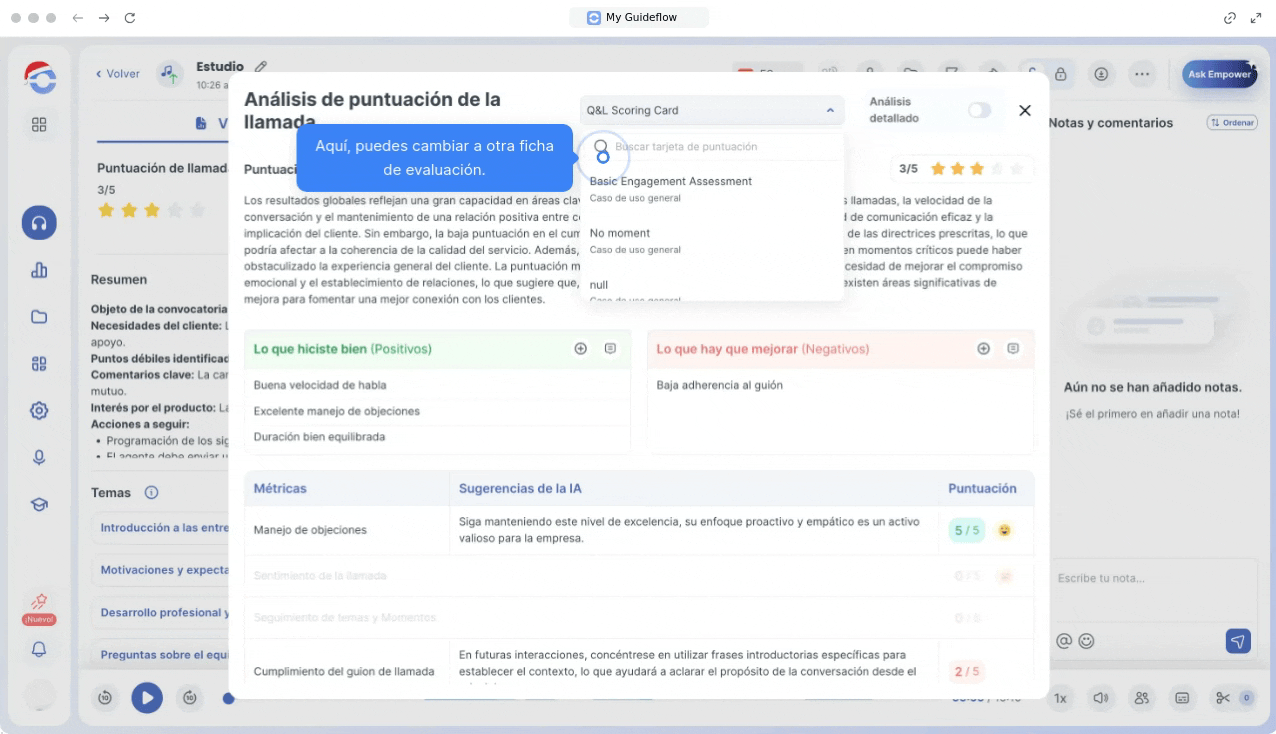
Task: Click the scissors clip icon
Action: (1223, 698)
